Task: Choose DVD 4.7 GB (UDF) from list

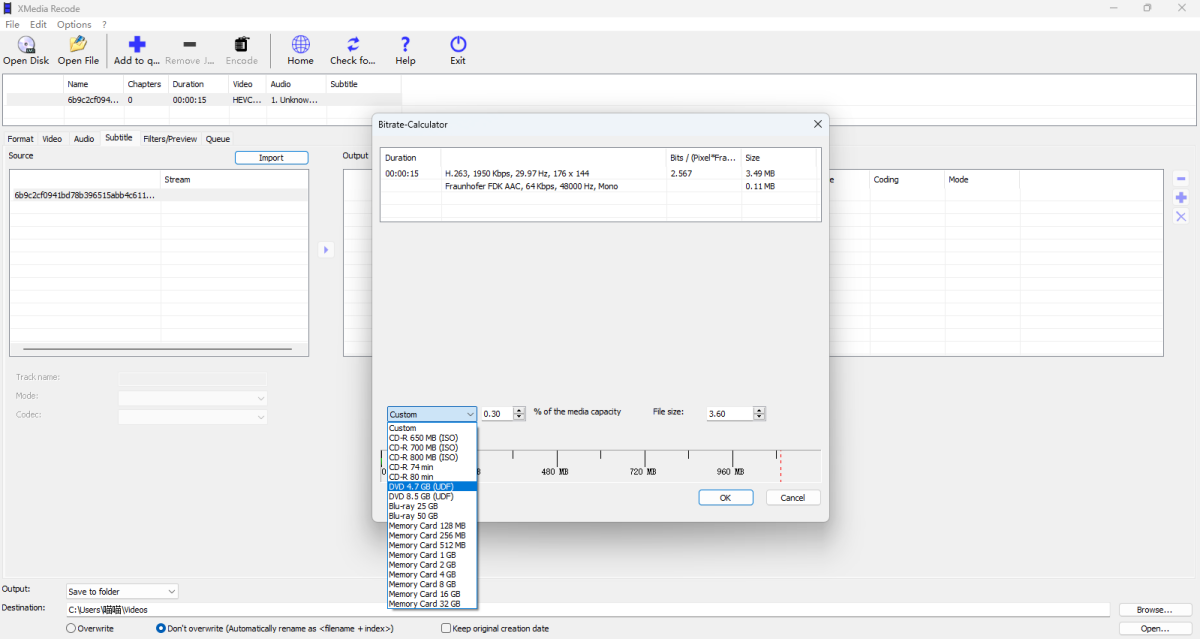Action: point(421,486)
